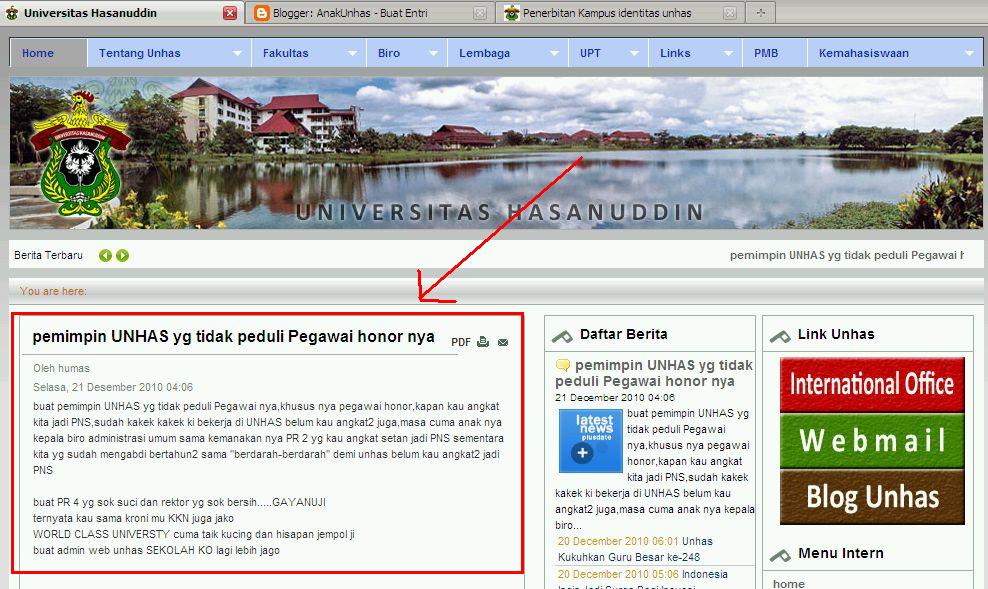Open the Webmail banner link
The height and width of the screenshot is (589, 988).
point(872,440)
